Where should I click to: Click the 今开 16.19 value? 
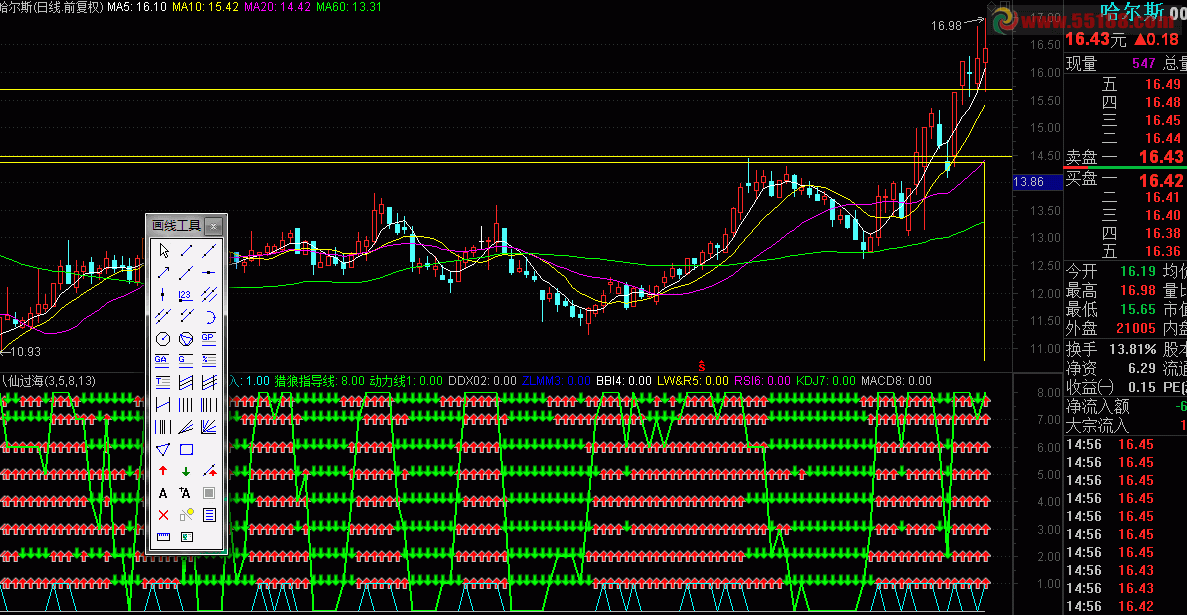[x=1137, y=271]
